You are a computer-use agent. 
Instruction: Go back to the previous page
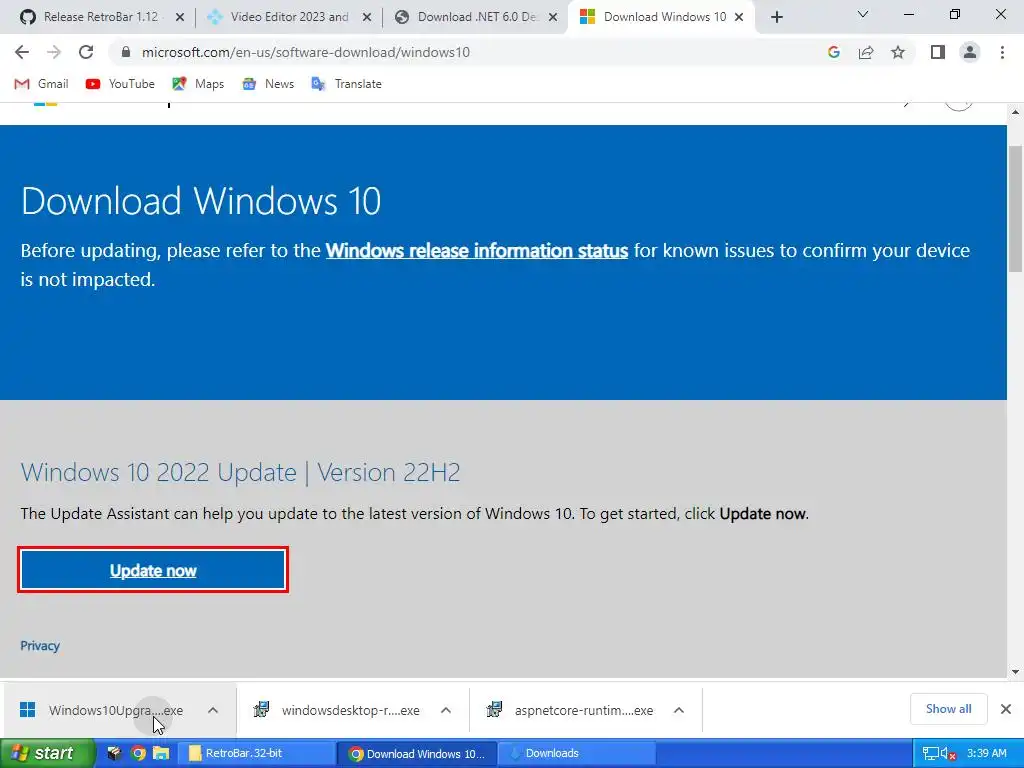pyautogui.click(x=22, y=52)
